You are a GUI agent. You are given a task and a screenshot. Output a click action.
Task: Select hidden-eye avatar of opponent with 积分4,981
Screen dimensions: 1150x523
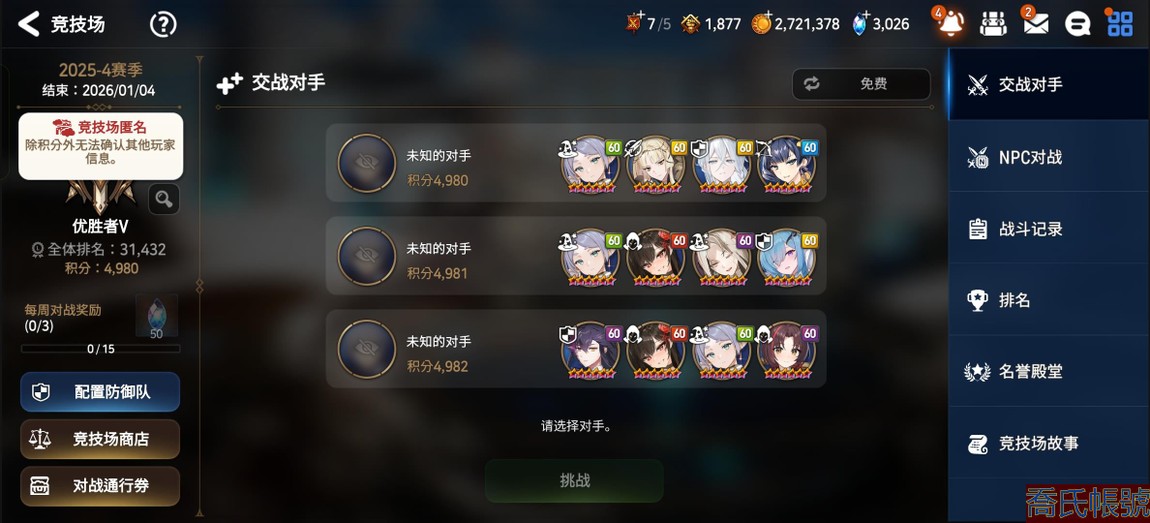click(367, 255)
